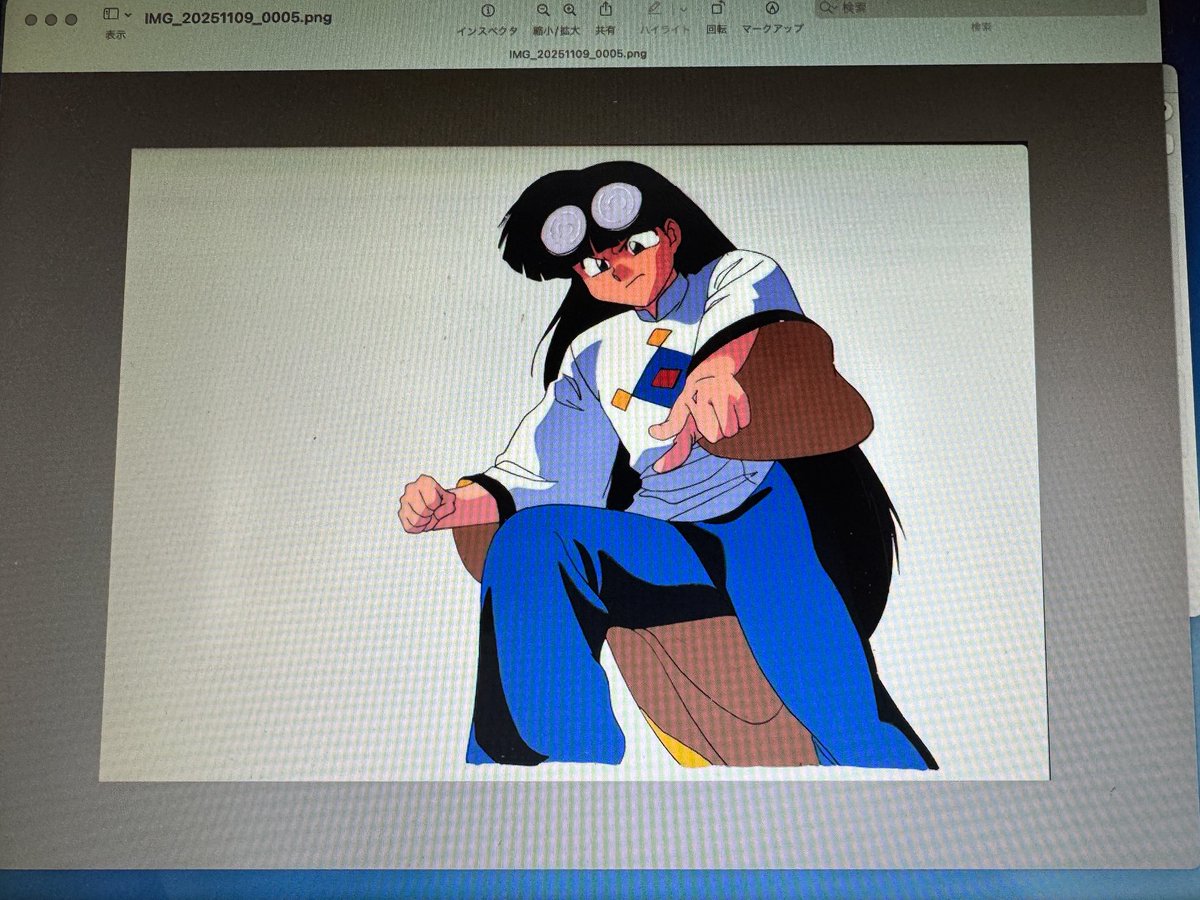Image resolution: width=1200 pixels, height=900 pixels.
Task: Open the sidebar view (表示) menu button
Action: pyautogui.click(x=118, y=15)
